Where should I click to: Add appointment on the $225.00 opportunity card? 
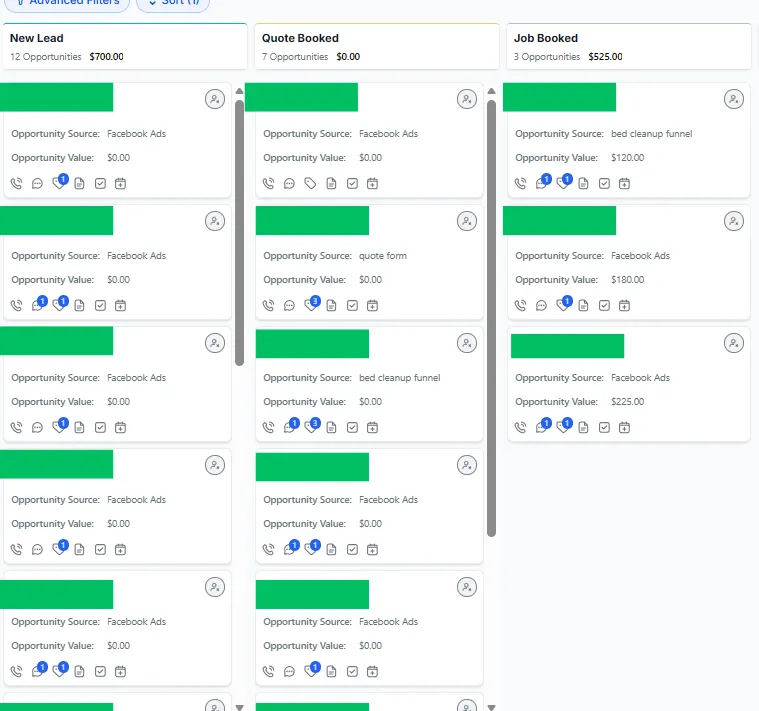pyautogui.click(x=624, y=427)
